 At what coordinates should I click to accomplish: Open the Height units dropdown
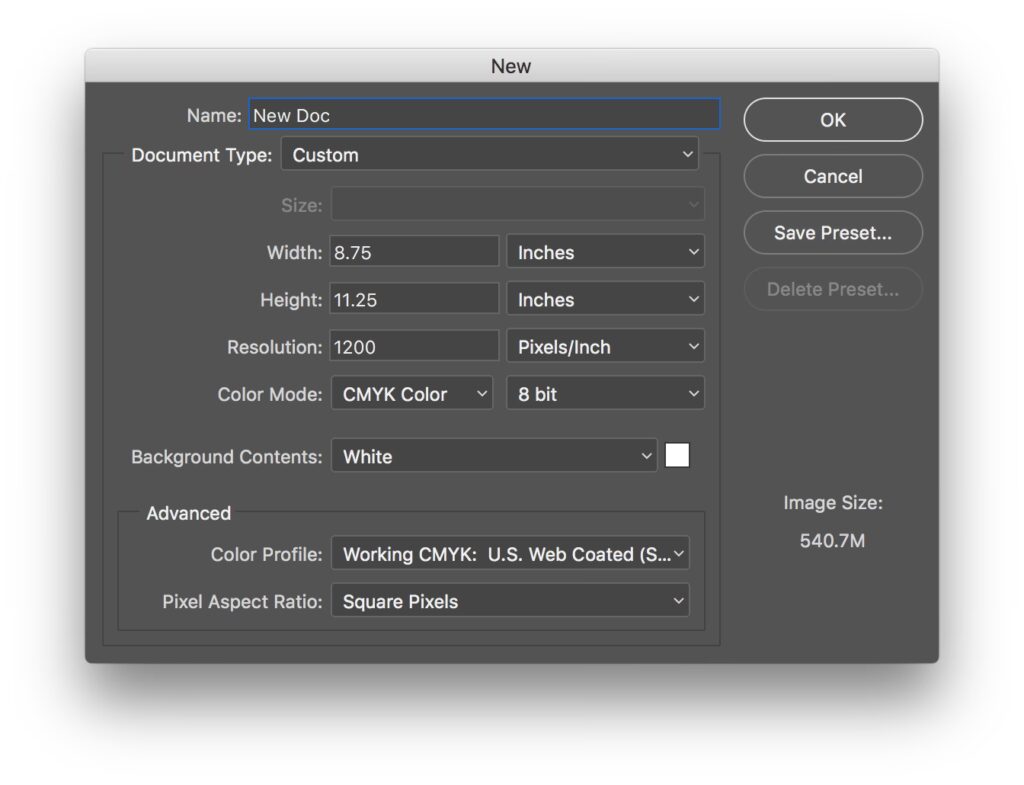[606, 300]
